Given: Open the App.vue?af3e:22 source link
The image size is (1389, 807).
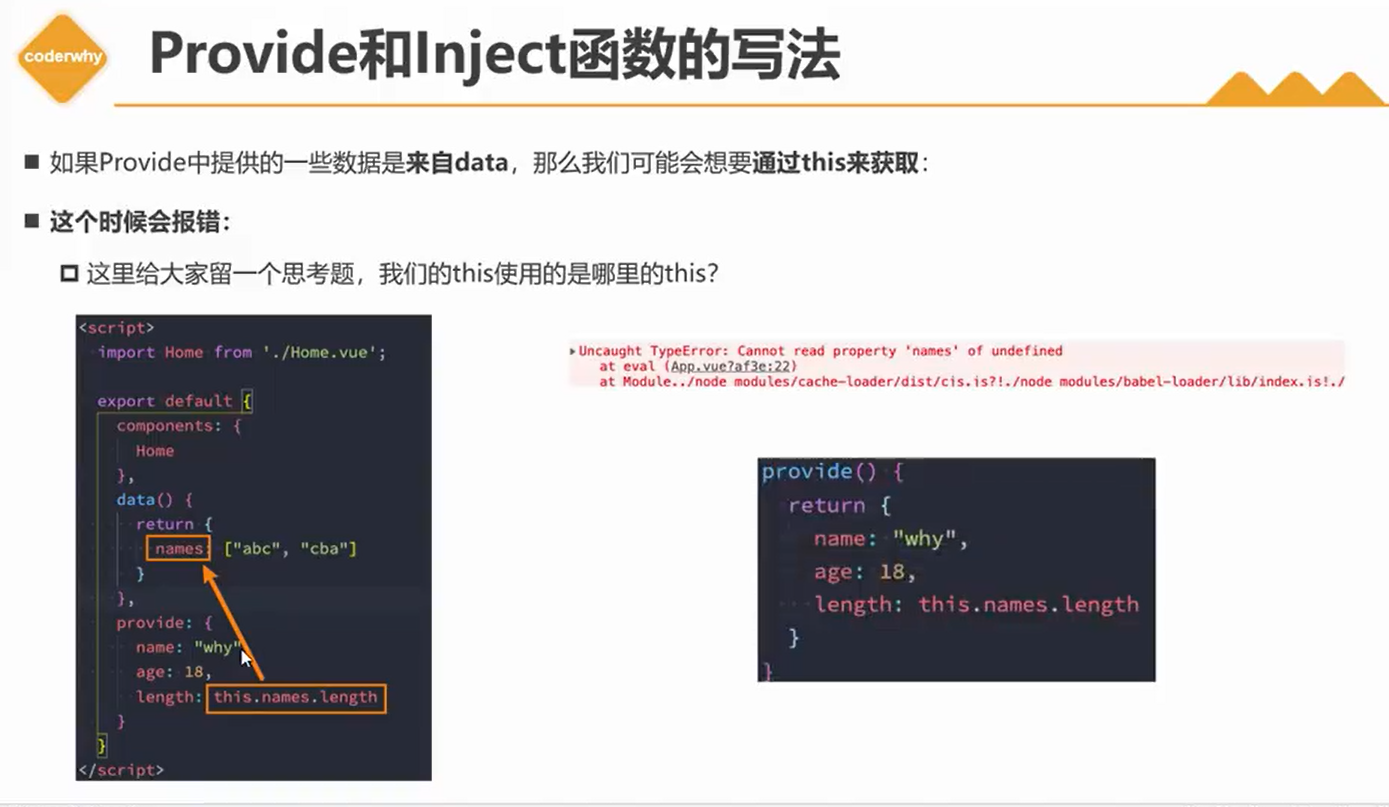Looking at the screenshot, I should click(x=731, y=367).
